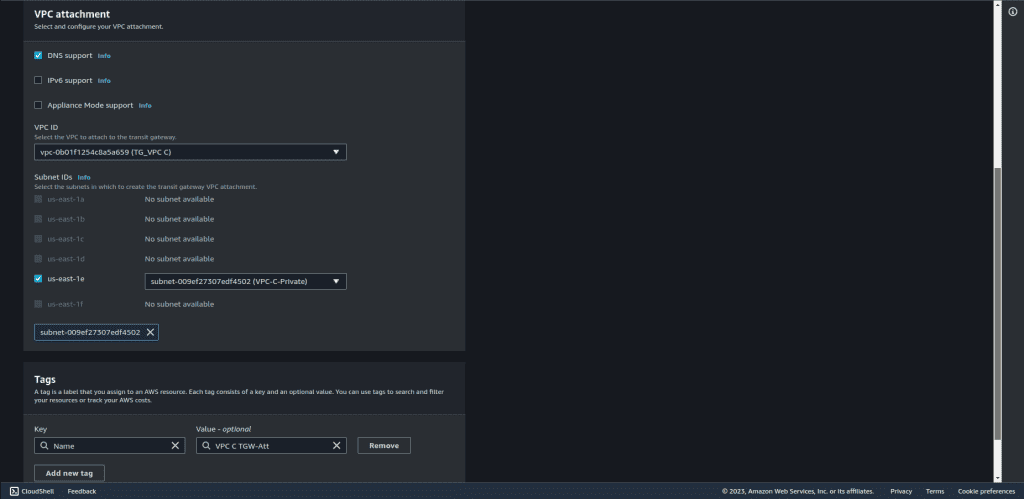Open Feedback in the footer bar
Viewport: 1024px width, 499px height.
point(82,491)
